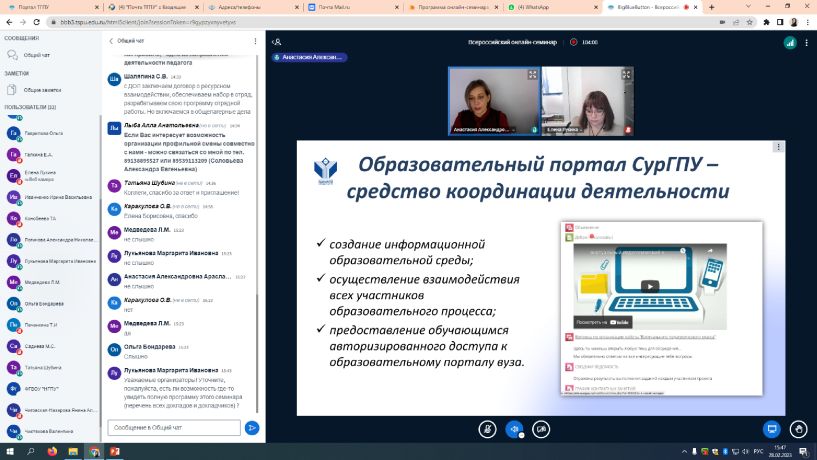Focus the 'Сообщение в Общий чат' input
Viewport: 817px width, 460px height.
point(174,428)
